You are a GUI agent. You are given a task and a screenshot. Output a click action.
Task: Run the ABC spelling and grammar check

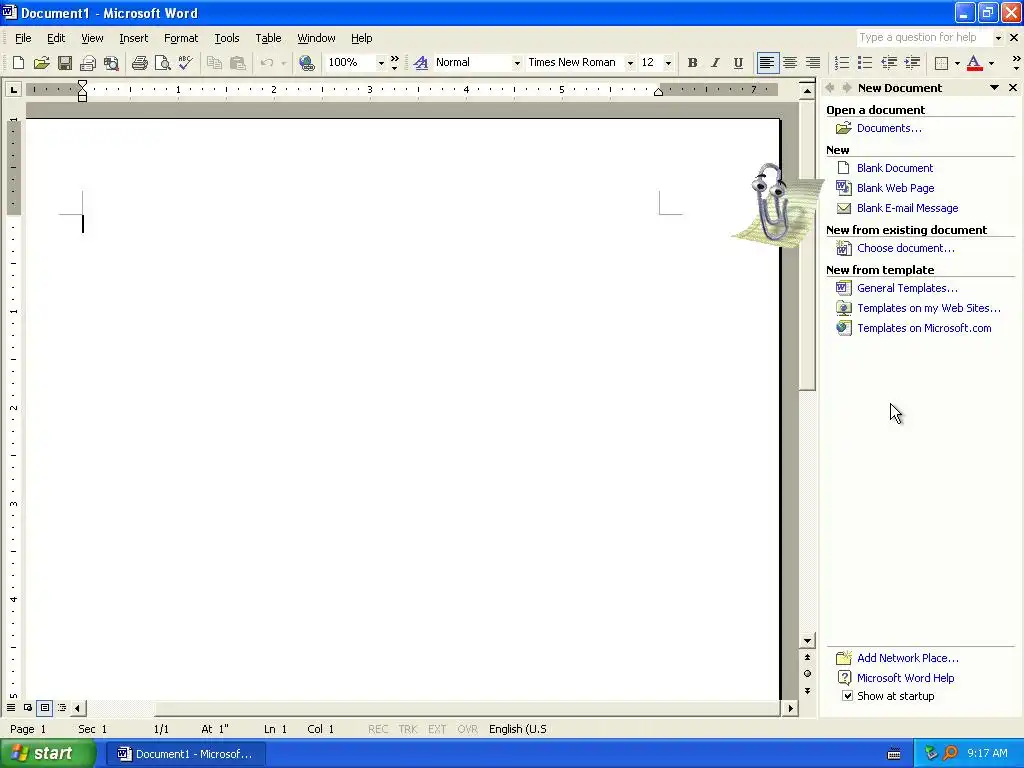185,63
